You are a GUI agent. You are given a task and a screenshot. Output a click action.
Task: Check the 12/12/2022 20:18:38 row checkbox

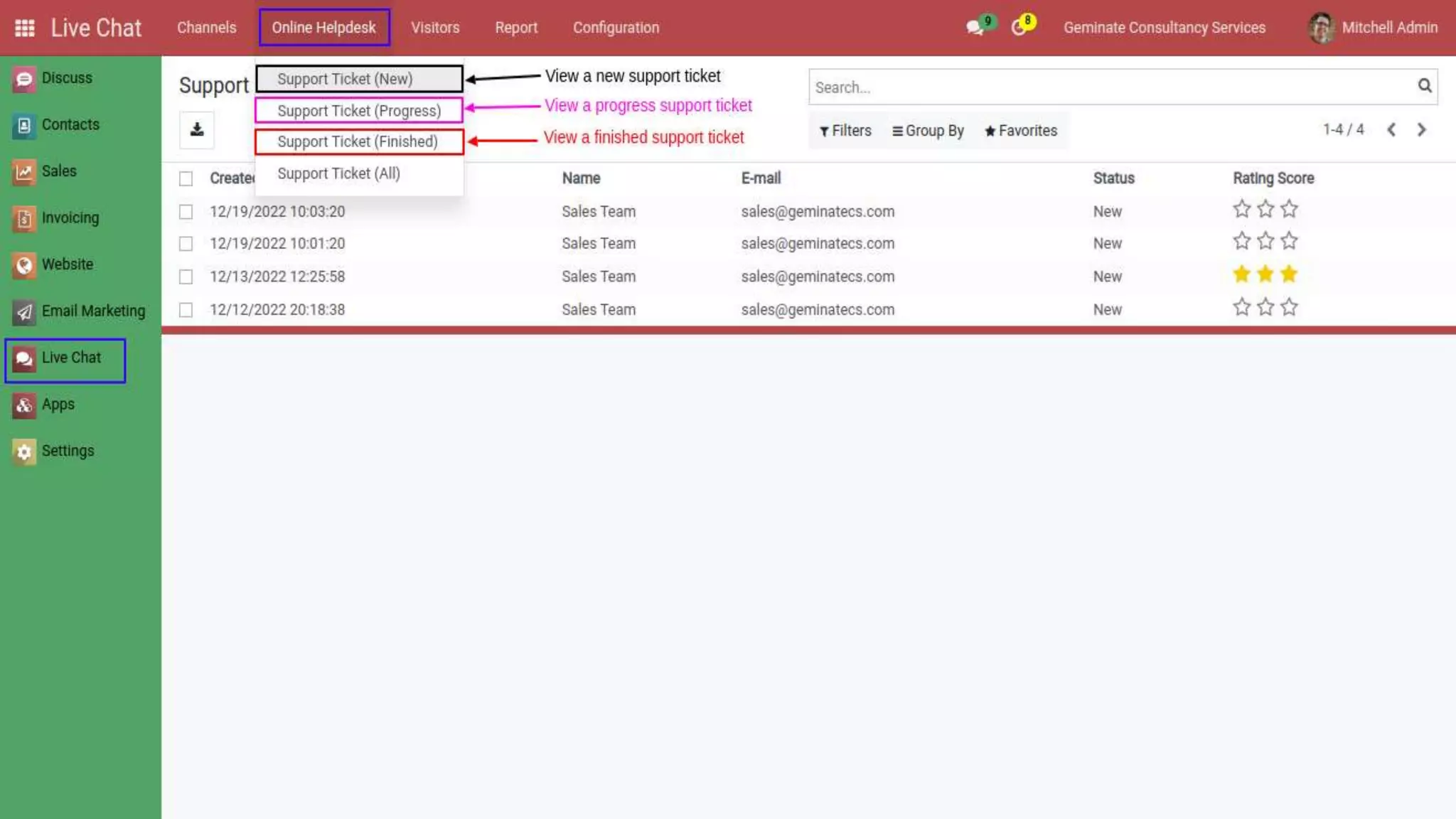(x=186, y=310)
